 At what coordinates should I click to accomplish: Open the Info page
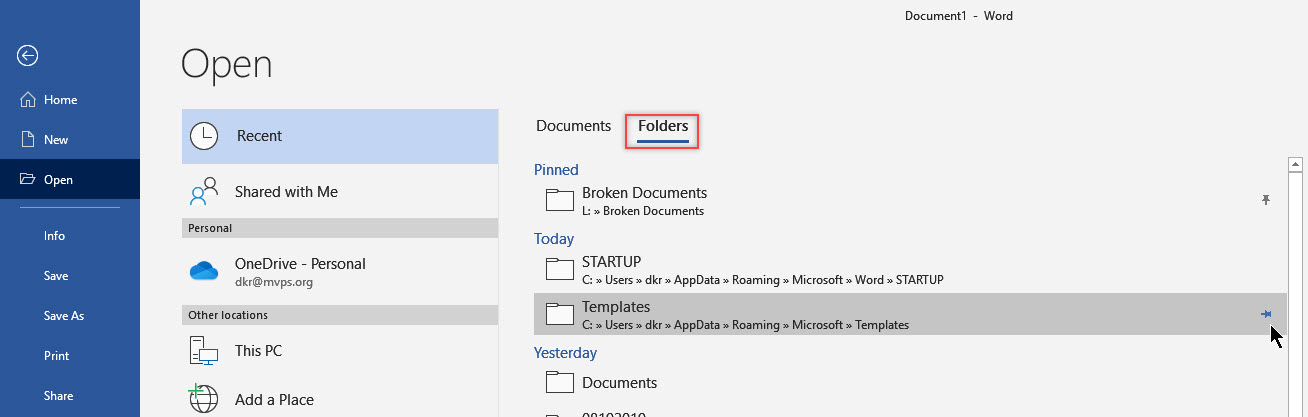click(x=70, y=236)
